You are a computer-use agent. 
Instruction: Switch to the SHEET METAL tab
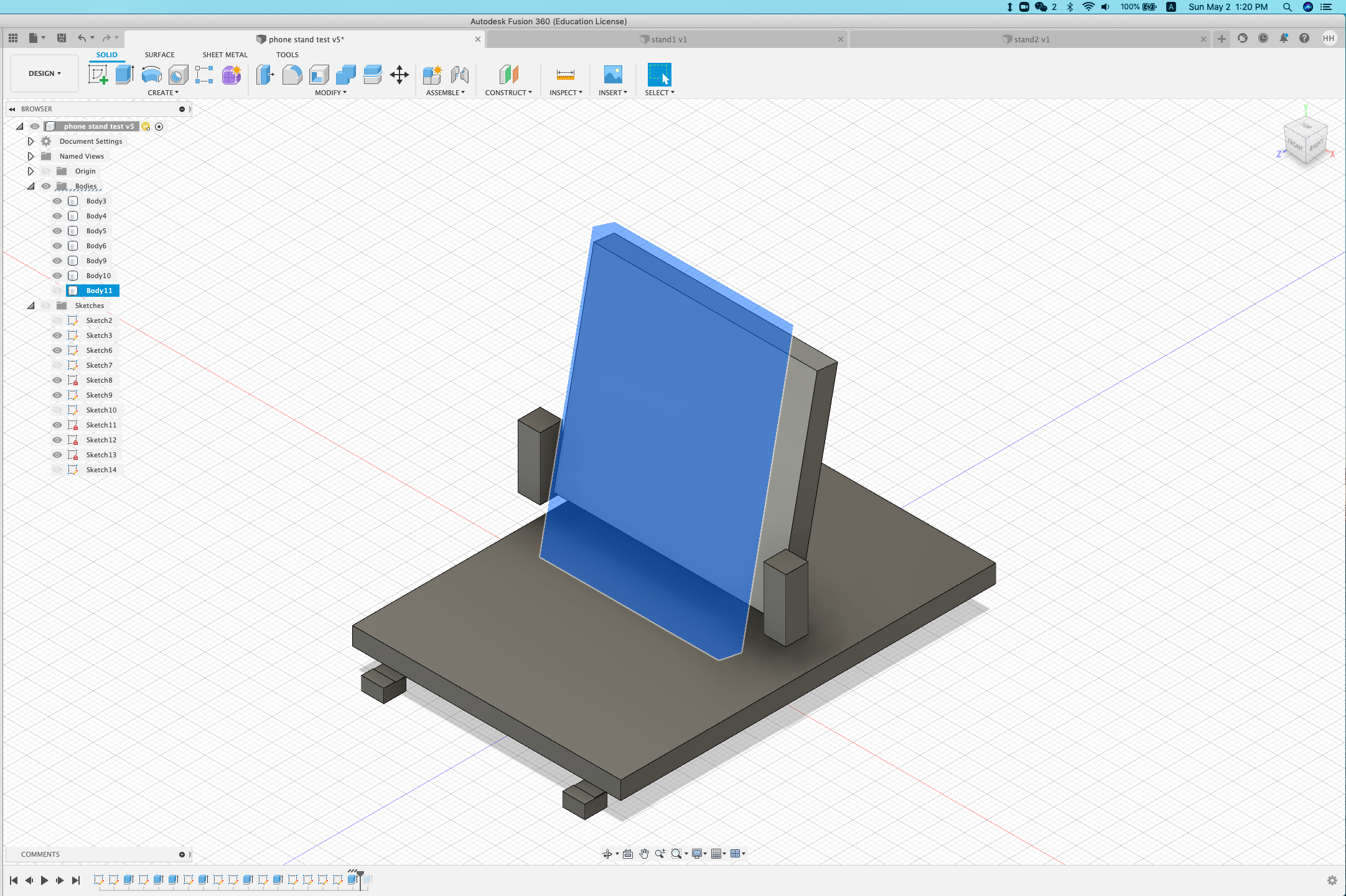225,55
